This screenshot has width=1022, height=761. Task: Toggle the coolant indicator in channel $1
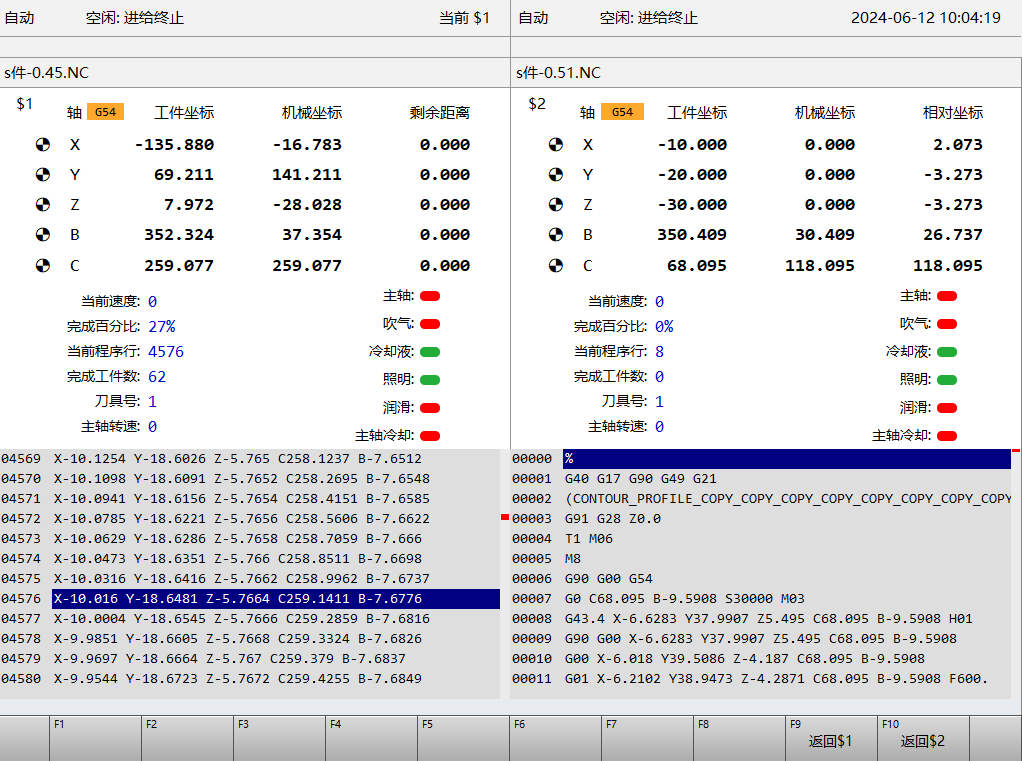[x=430, y=352]
